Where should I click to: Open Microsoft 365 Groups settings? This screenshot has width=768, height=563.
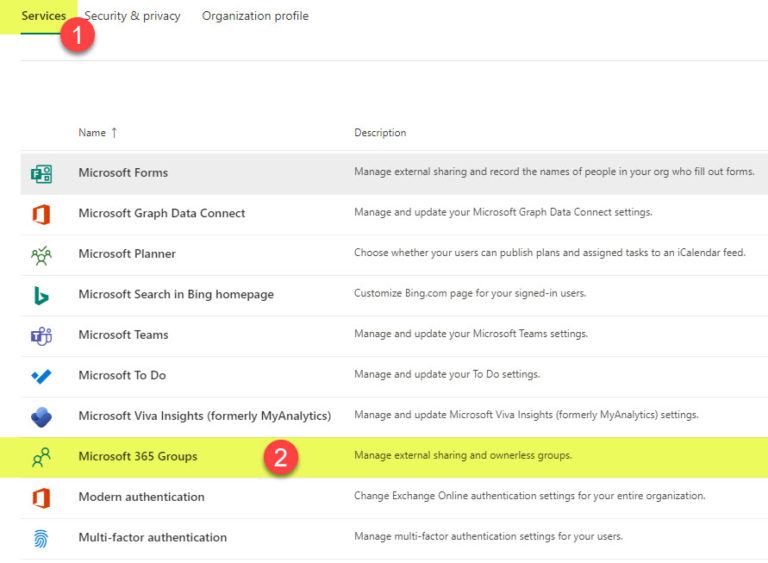tap(138, 456)
